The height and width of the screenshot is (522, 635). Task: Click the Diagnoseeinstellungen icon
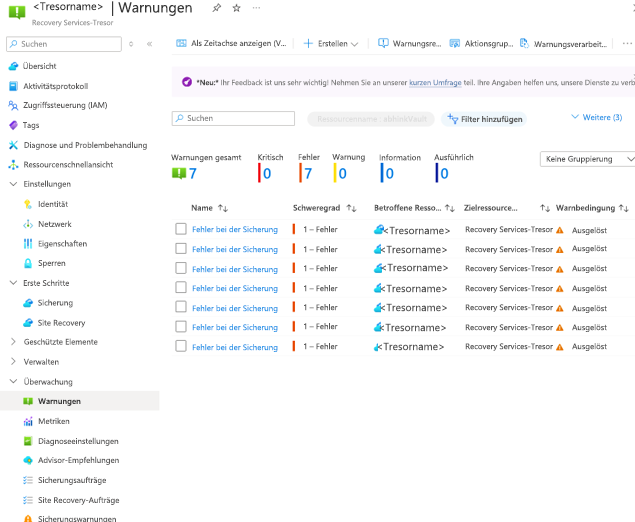[28, 441]
